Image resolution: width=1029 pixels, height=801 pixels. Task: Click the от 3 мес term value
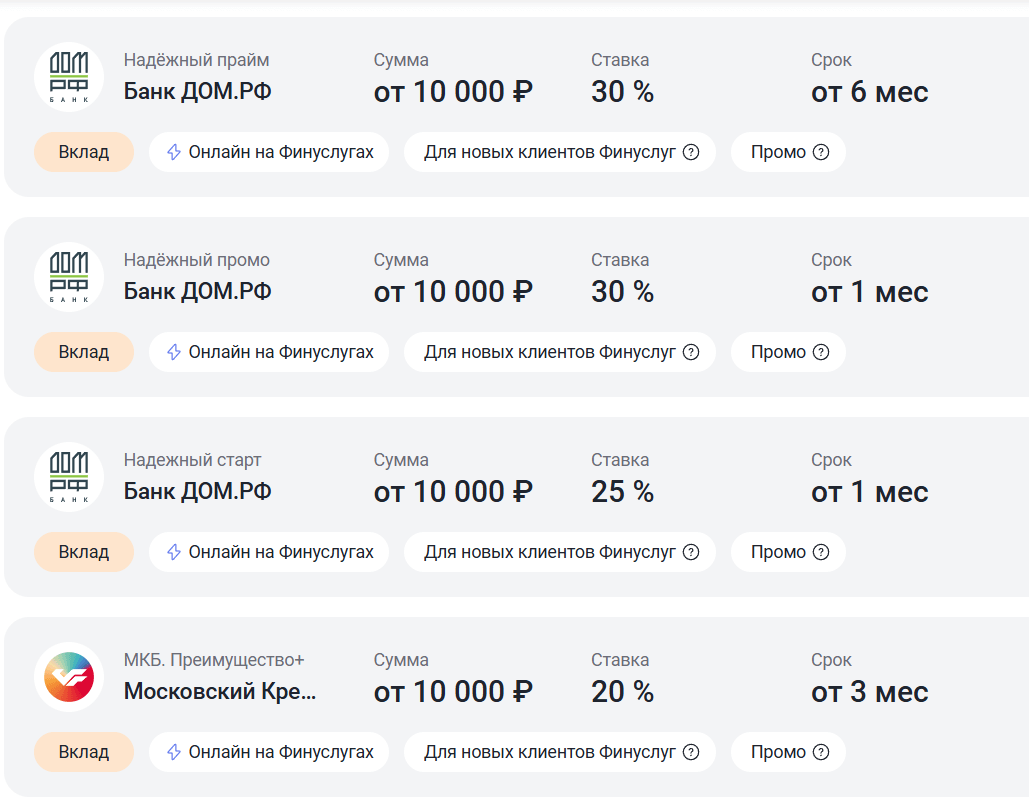[x=870, y=692]
